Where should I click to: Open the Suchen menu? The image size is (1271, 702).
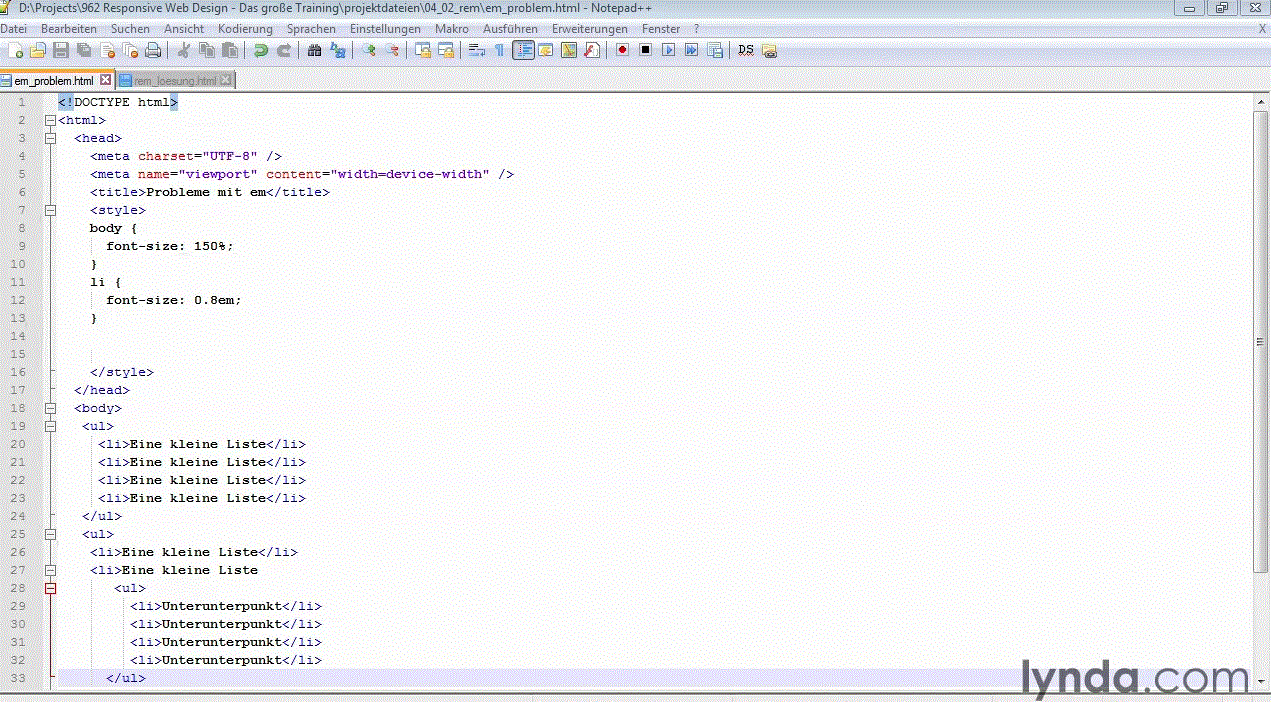pos(130,29)
